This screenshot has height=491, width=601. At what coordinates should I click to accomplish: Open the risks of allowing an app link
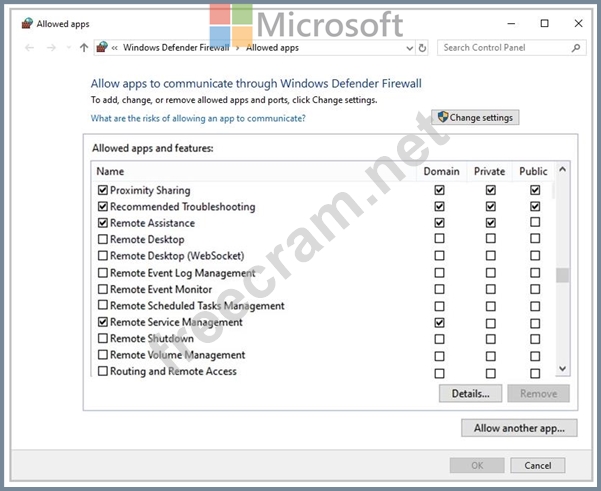(x=198, y=118)
